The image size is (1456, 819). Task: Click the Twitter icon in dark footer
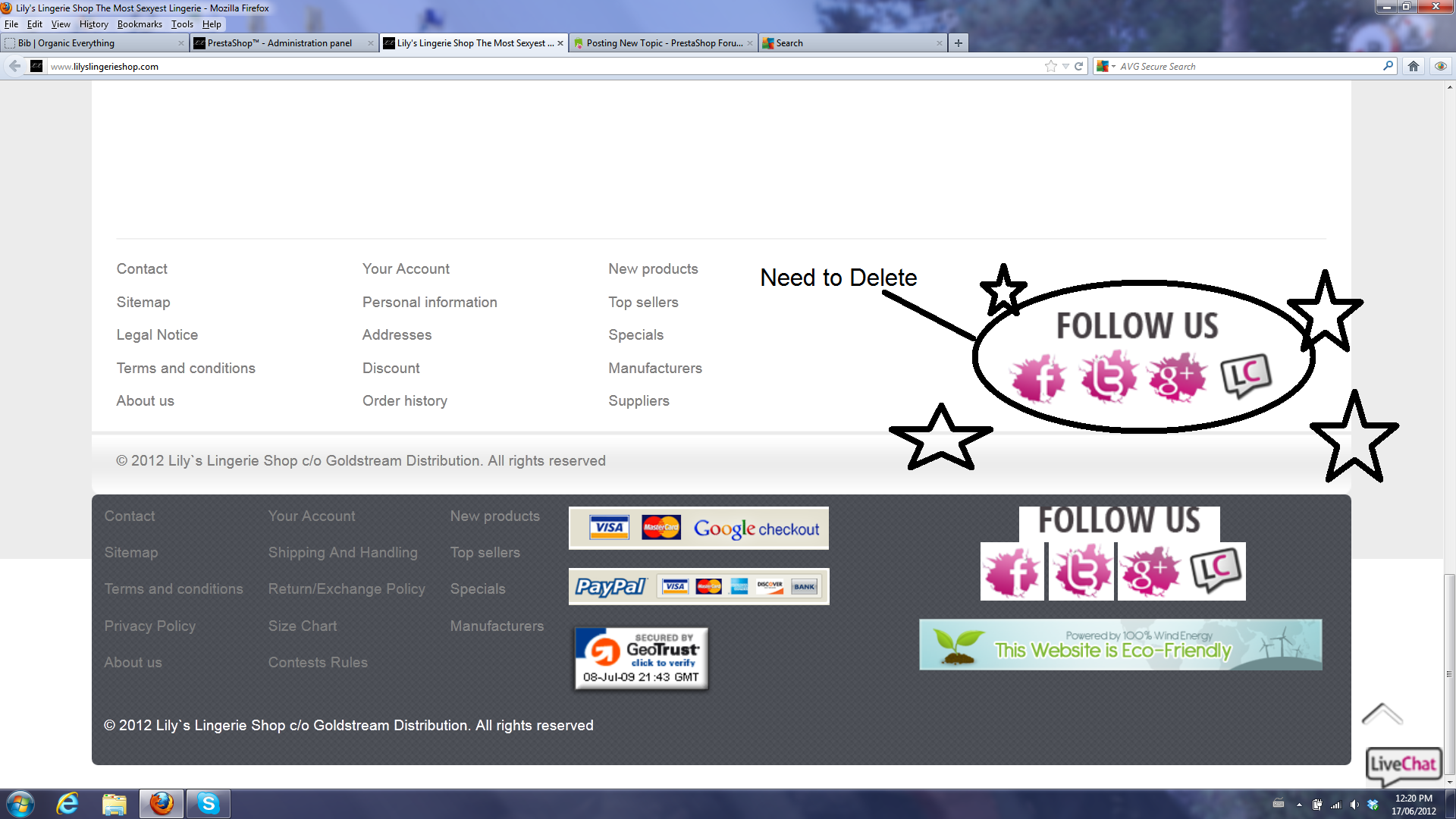(1081, 572)
